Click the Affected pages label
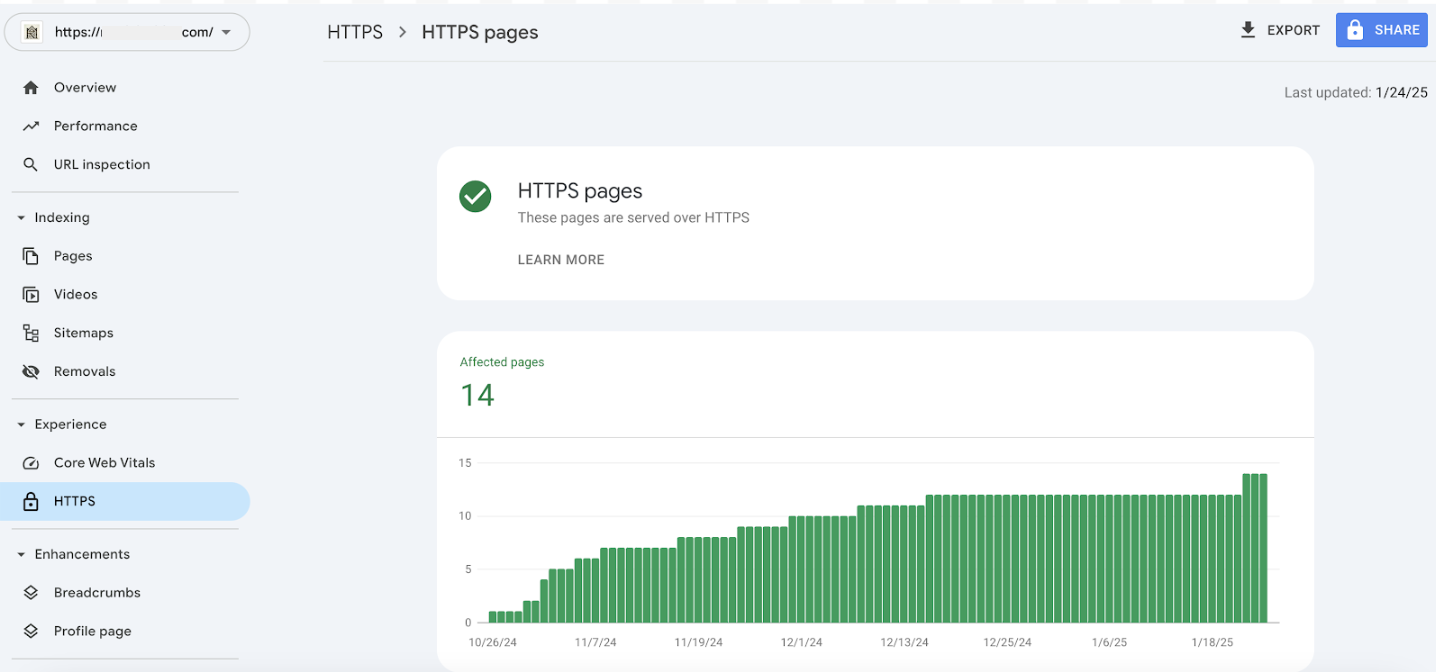 (x=502, y=362)
